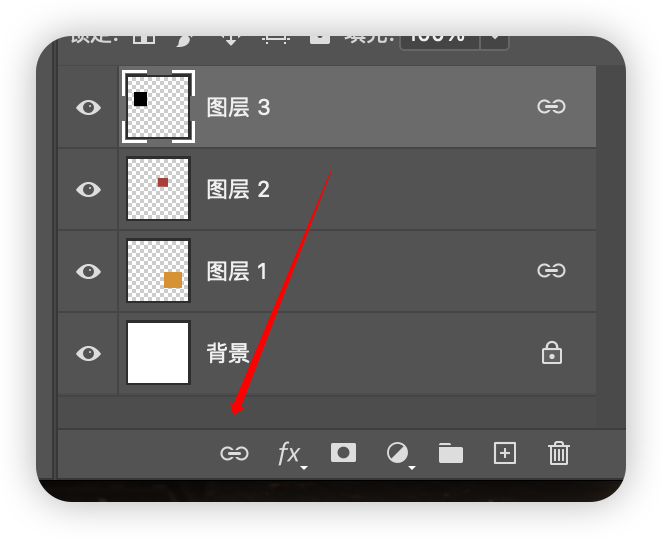This screenshot has height=538, width=662.
Task: Select layer name 图层 2
Action: click(x=239, y=189)
